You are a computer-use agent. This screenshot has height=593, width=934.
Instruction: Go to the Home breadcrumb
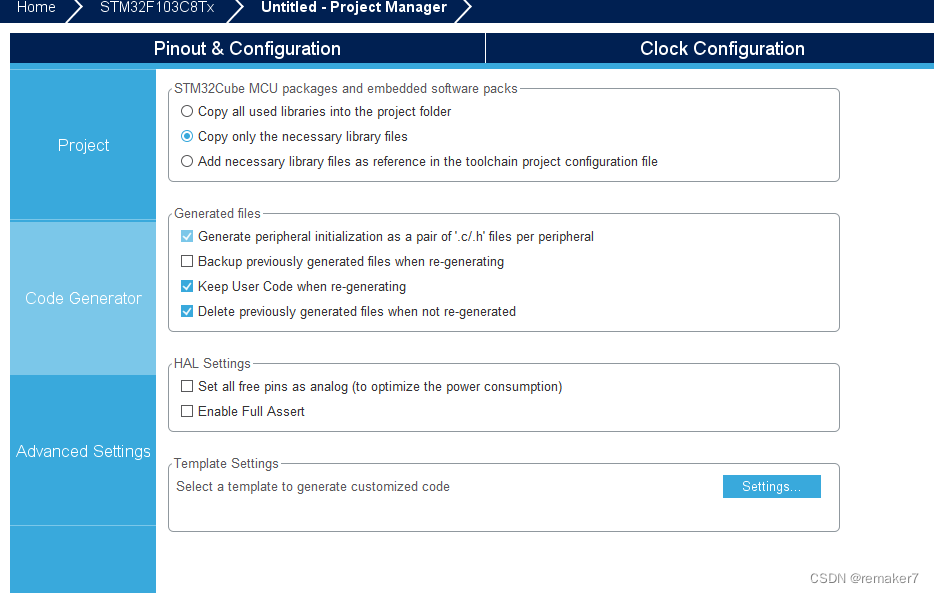point(36,8)
